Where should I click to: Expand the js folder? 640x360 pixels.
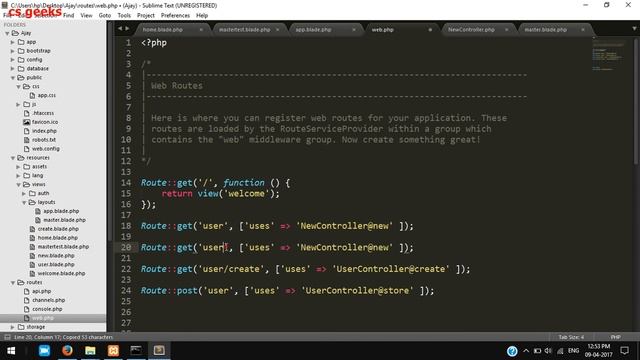(18, 104)
